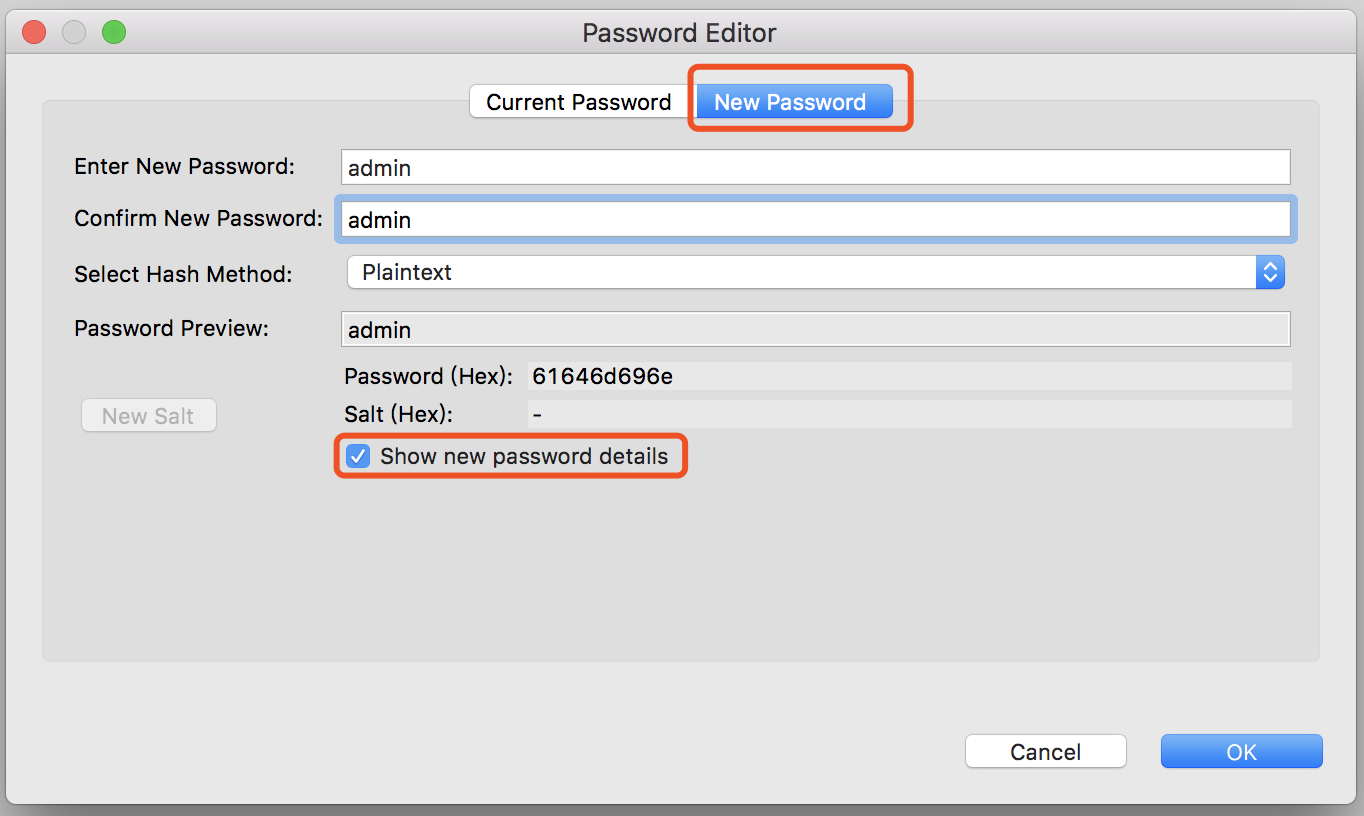Click the checkmark inside the details checkbox

pos(357,456)
